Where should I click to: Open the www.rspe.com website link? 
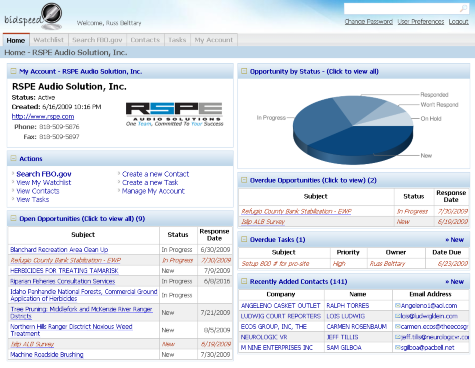[43, 117]
